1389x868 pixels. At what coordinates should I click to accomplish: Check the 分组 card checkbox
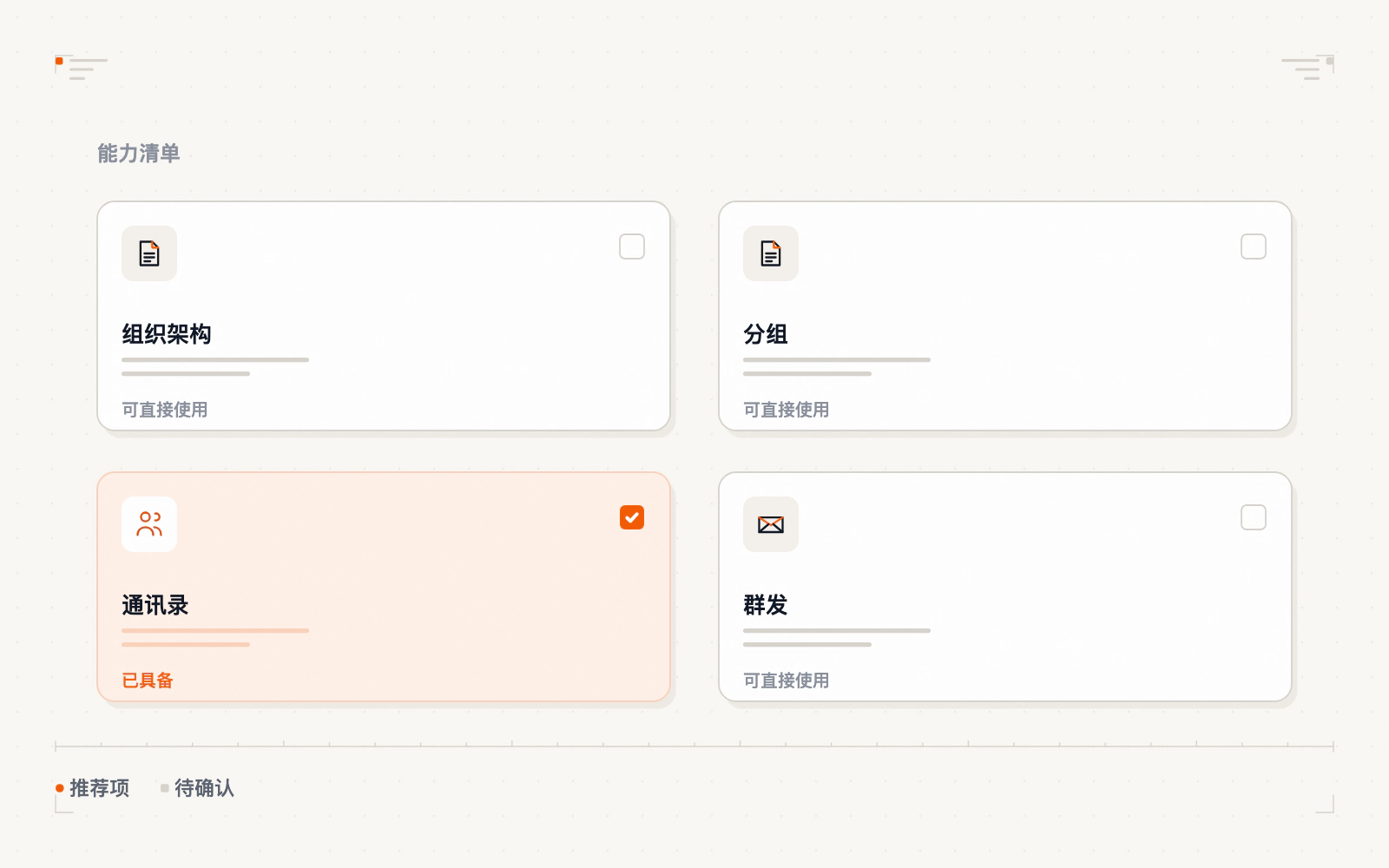tap(1254, 247)
